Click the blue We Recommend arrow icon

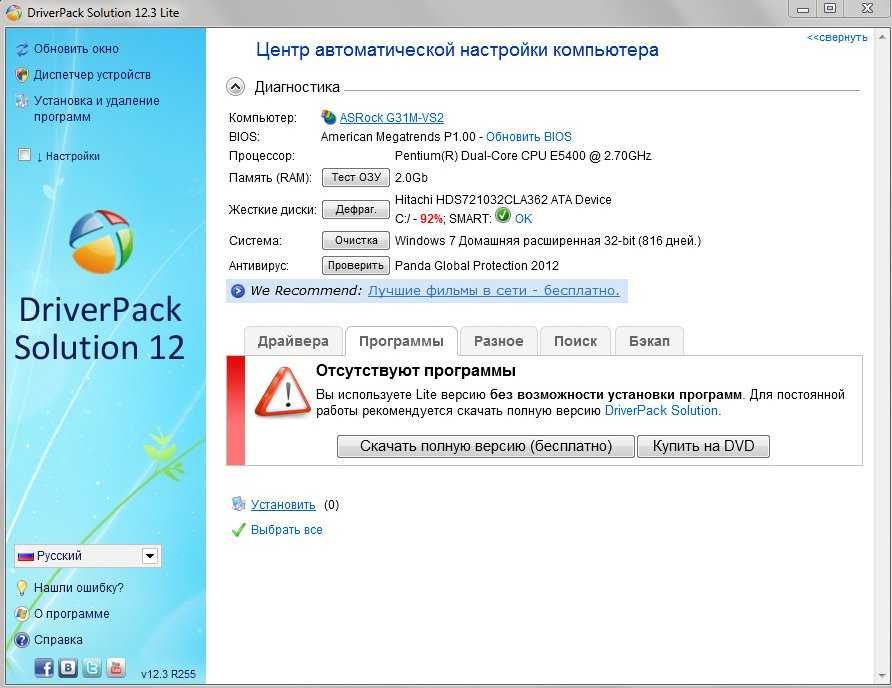pos(237,291)
